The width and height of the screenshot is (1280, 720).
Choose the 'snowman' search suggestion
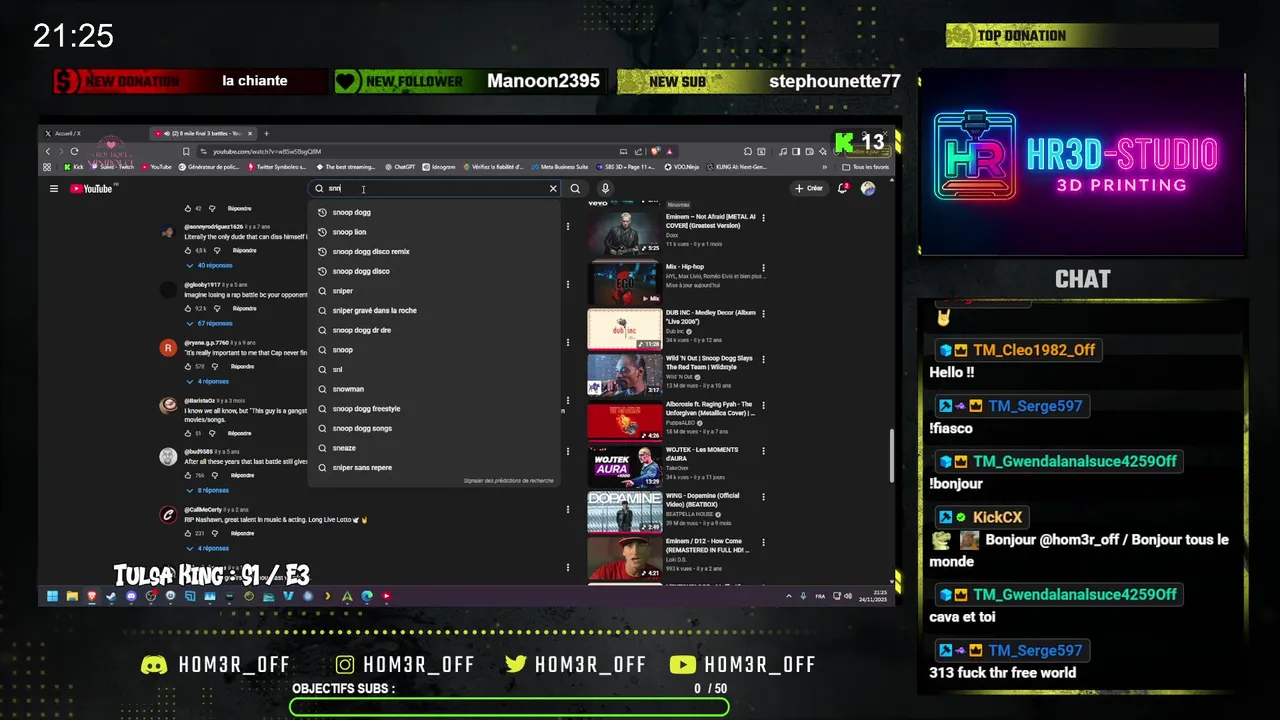tap(434, 389)
